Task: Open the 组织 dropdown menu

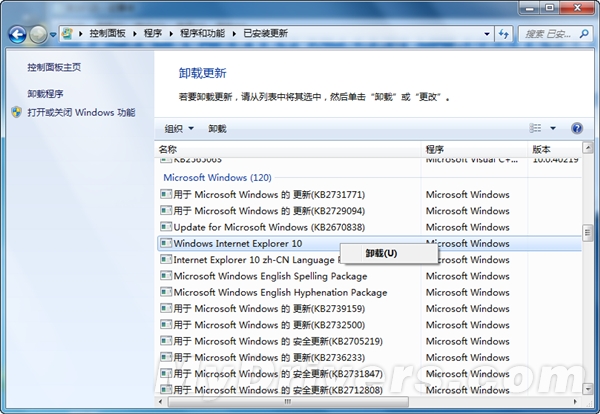Action: point(179,129)
